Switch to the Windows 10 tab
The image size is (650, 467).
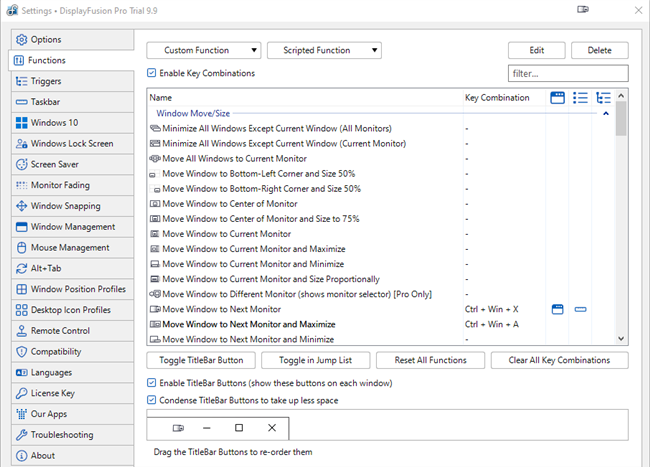73,123
